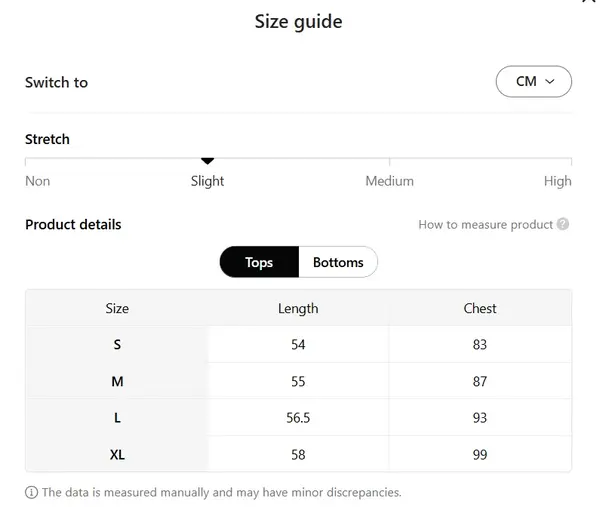Click the question mark help icon

tap(564, 225)
